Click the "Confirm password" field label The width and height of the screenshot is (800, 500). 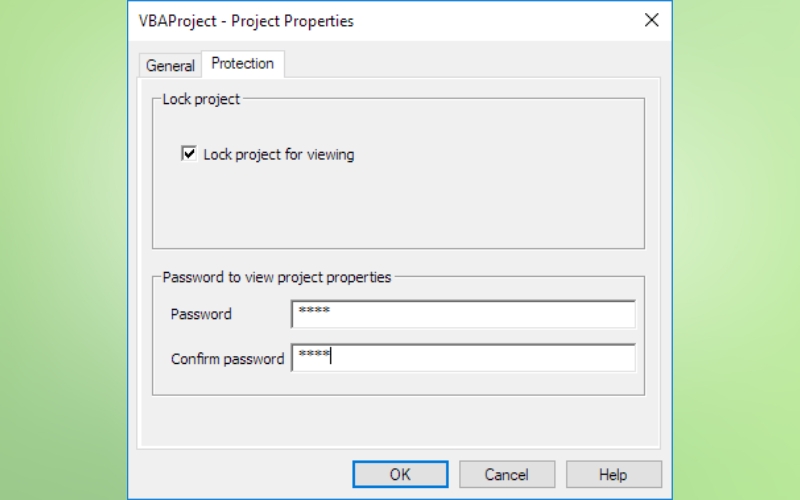click(227, 359)
